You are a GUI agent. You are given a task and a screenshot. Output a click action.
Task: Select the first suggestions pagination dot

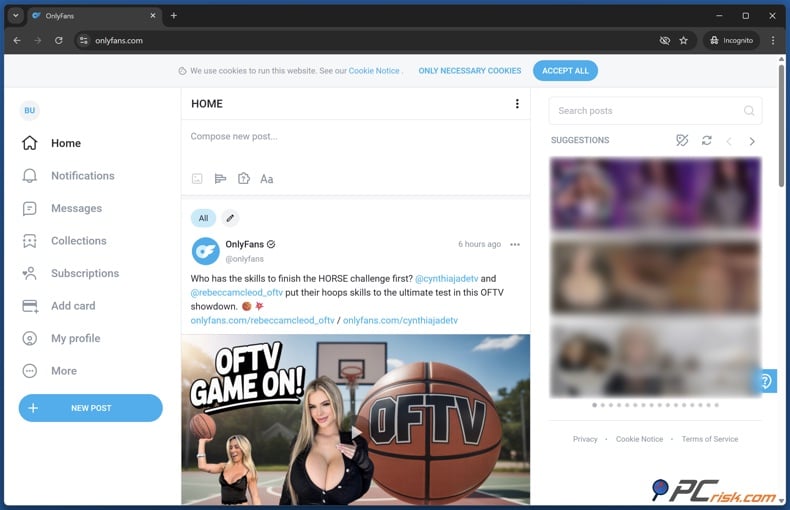click(x=595, y=405)
